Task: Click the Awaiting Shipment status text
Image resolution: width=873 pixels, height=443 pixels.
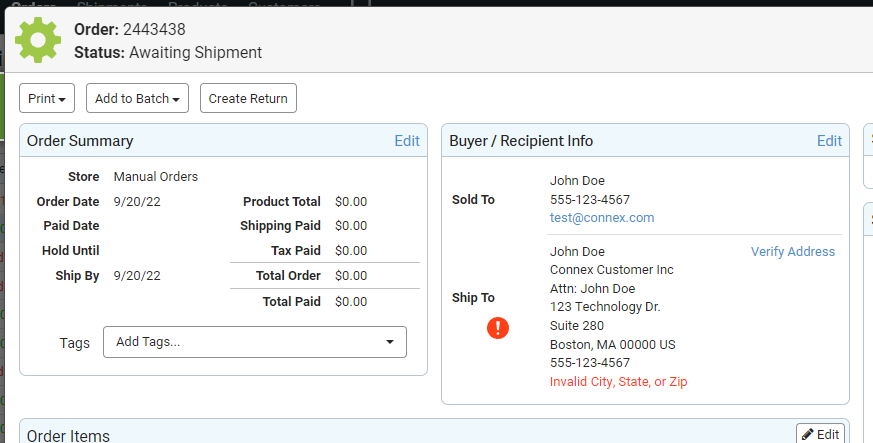Action: pos(195,52)
